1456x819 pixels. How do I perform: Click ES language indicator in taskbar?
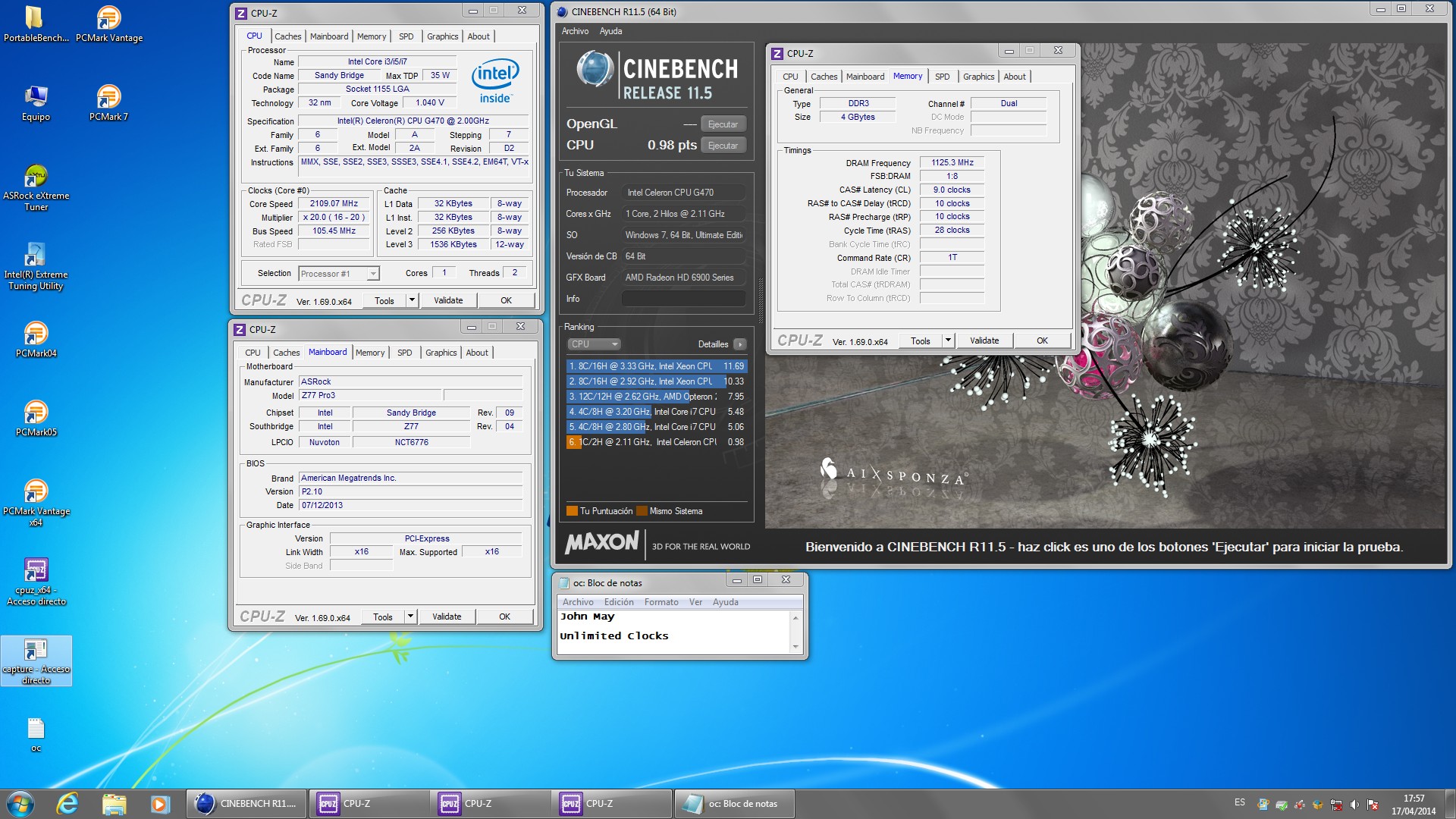(1239, 802)
